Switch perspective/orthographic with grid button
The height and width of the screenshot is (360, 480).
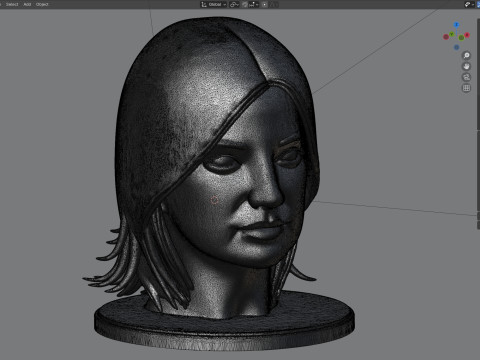coord(466,88)
